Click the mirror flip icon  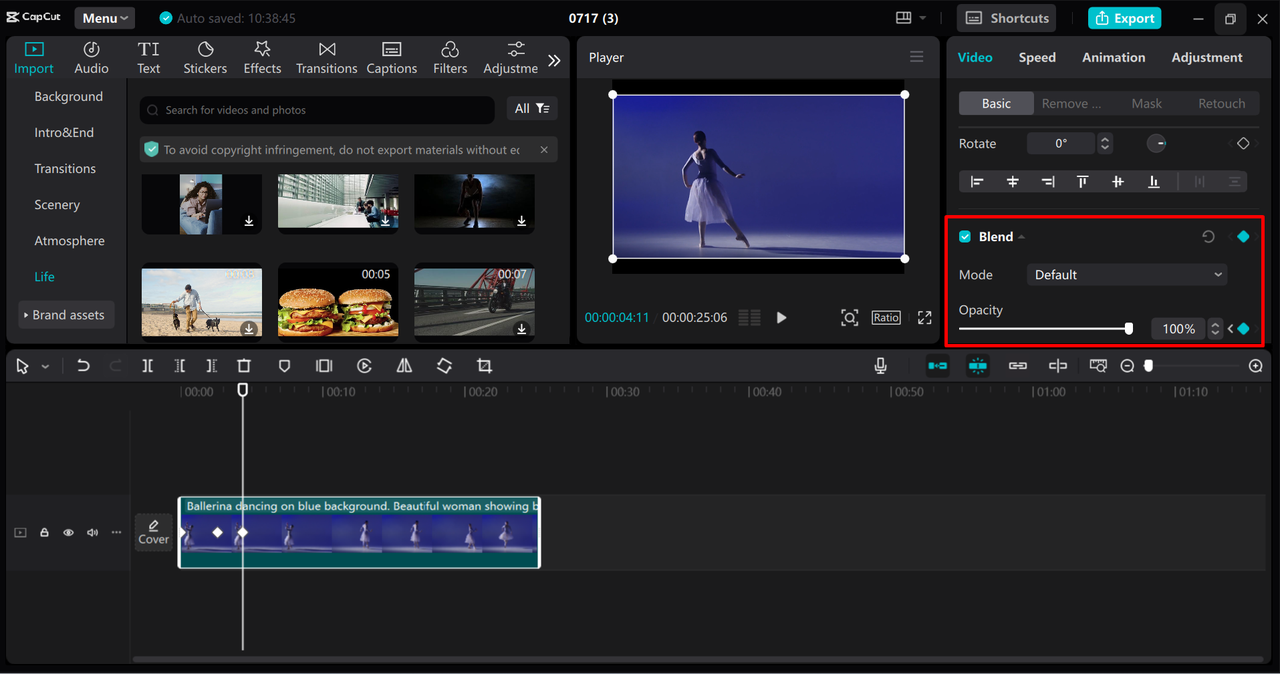pos(404,366)
